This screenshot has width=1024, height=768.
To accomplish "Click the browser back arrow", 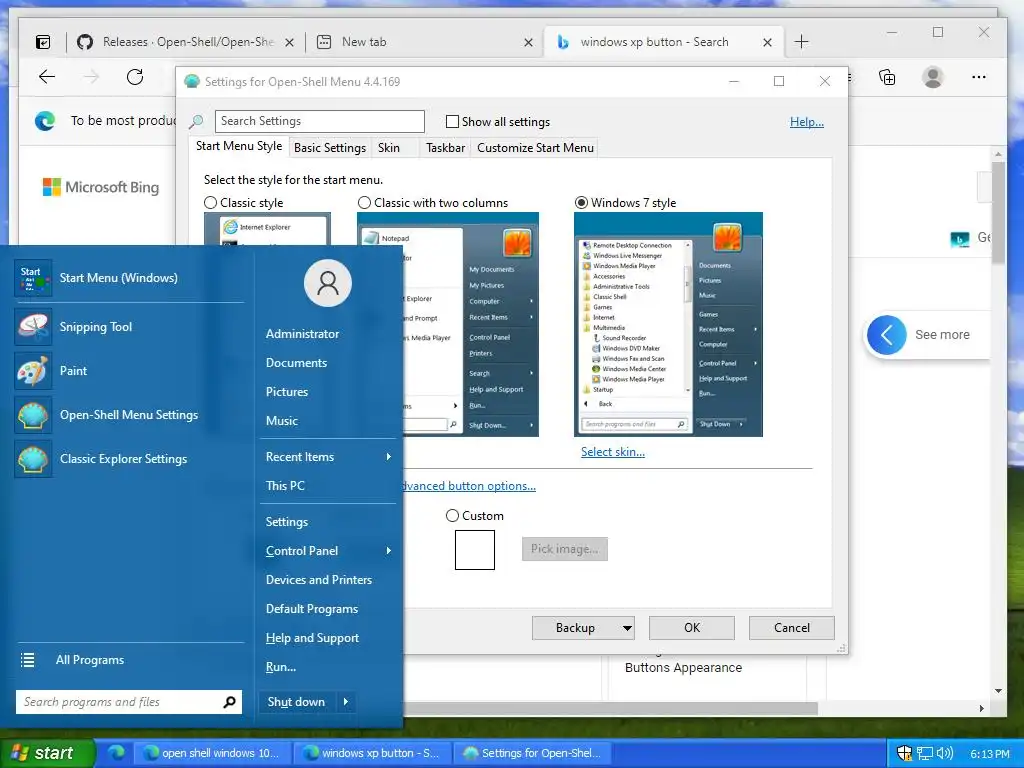I will 47,77.
